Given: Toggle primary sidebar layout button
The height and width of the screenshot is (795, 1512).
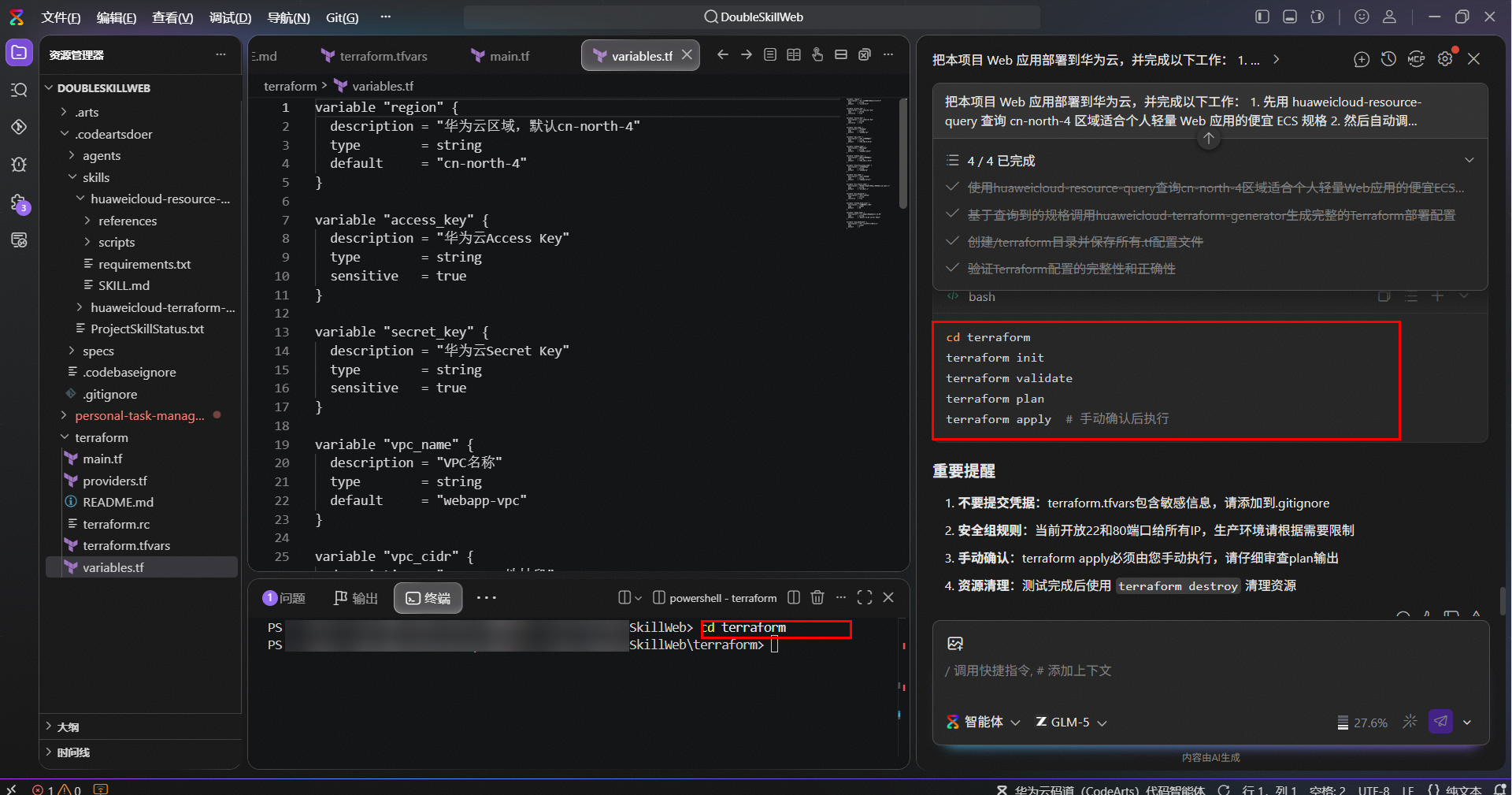Looking at the screenshot, I should 1262,17.
